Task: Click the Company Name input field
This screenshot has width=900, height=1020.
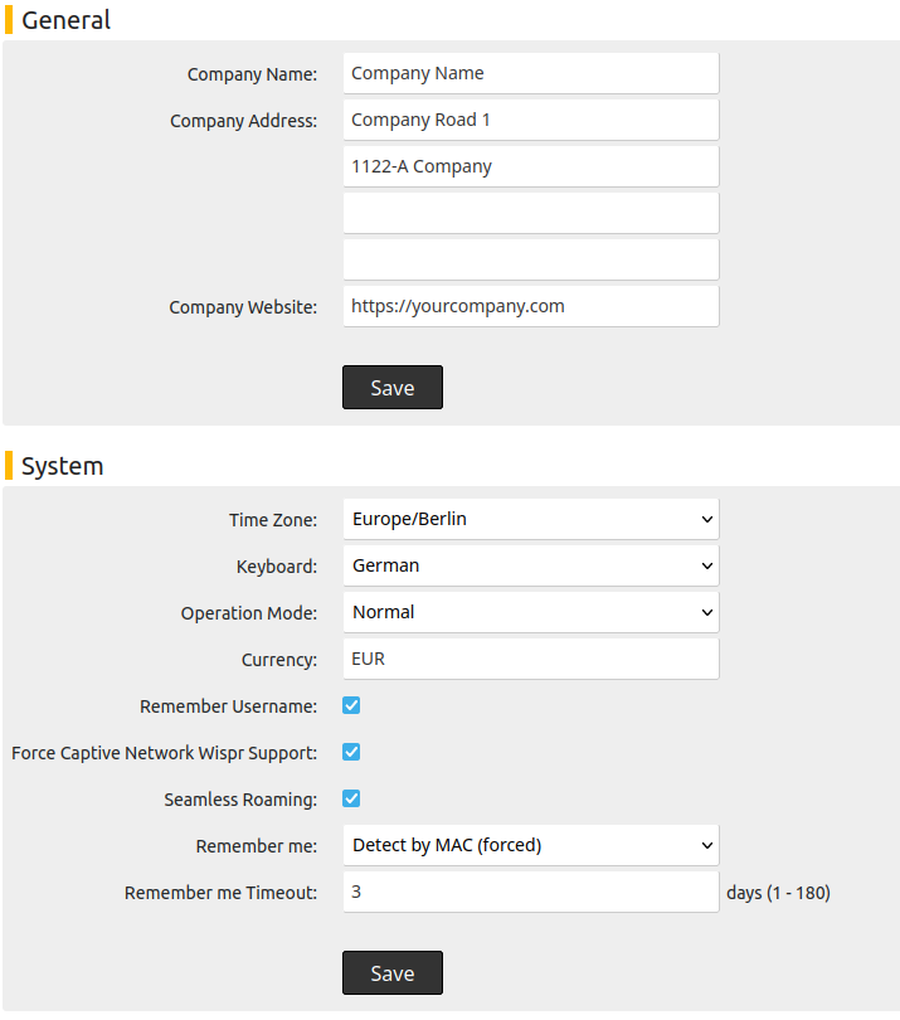Action: (x=530, y=72)
